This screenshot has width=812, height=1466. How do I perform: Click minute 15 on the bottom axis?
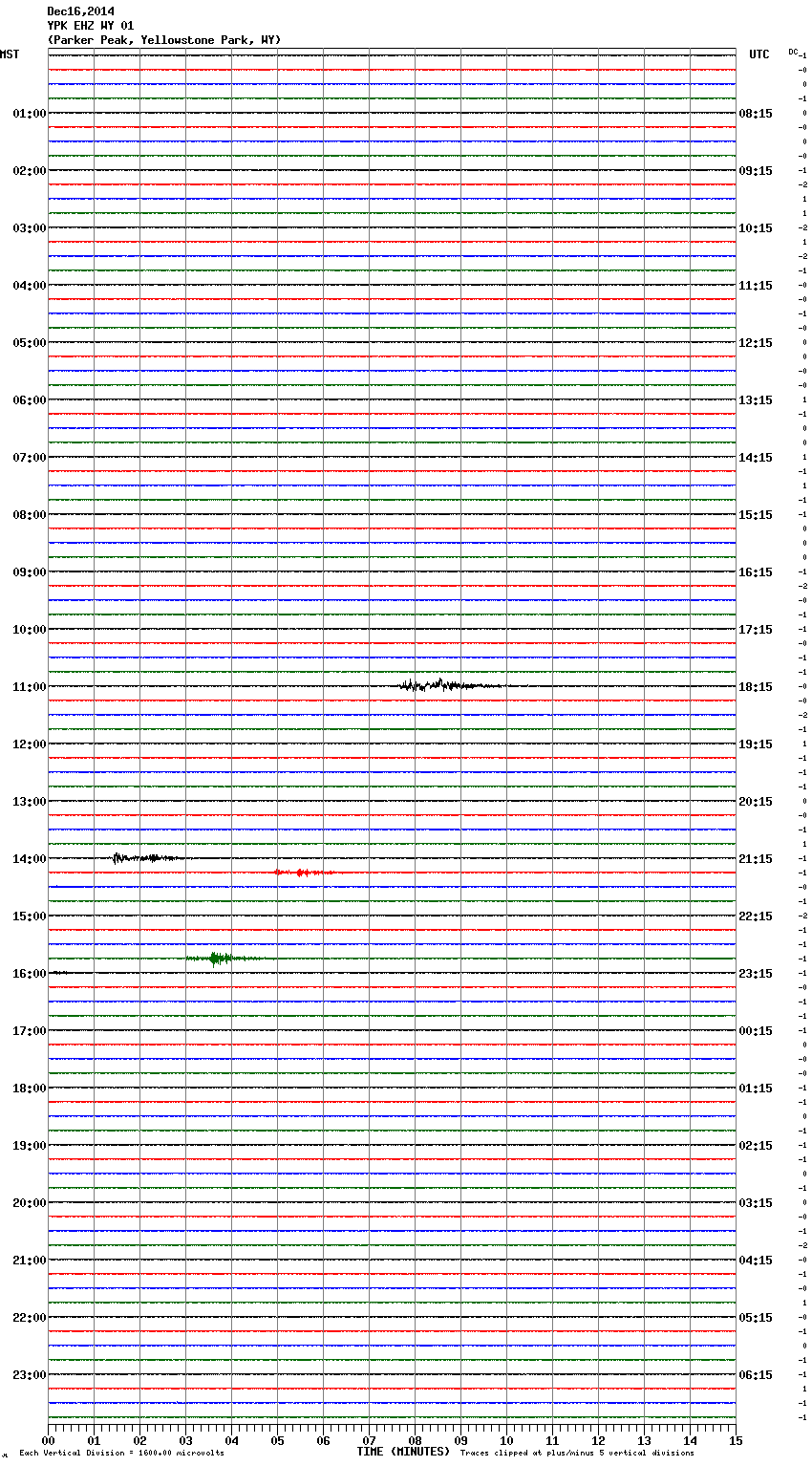click(x=736, y=1440)
